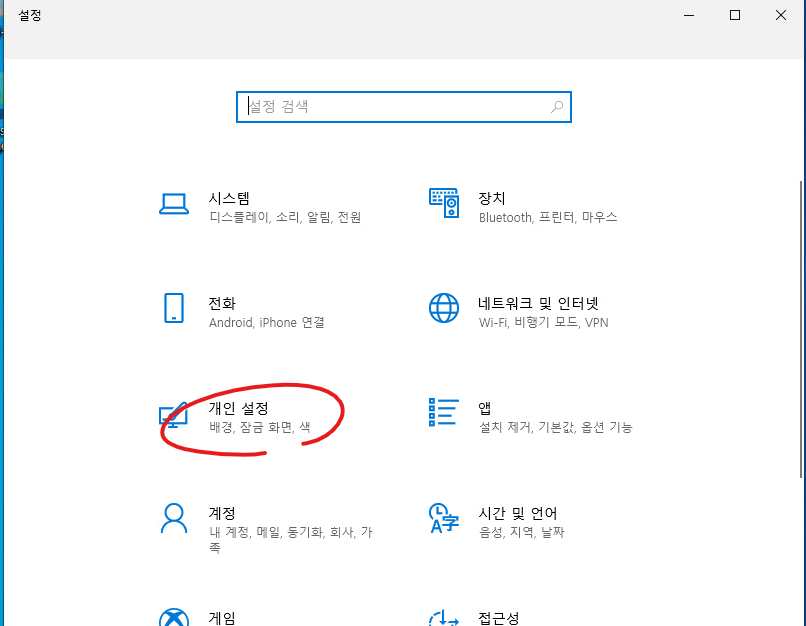The image size is (806, 626).
Task: Focus the 설정 검색 search field
Action: [x=404, y=107]
